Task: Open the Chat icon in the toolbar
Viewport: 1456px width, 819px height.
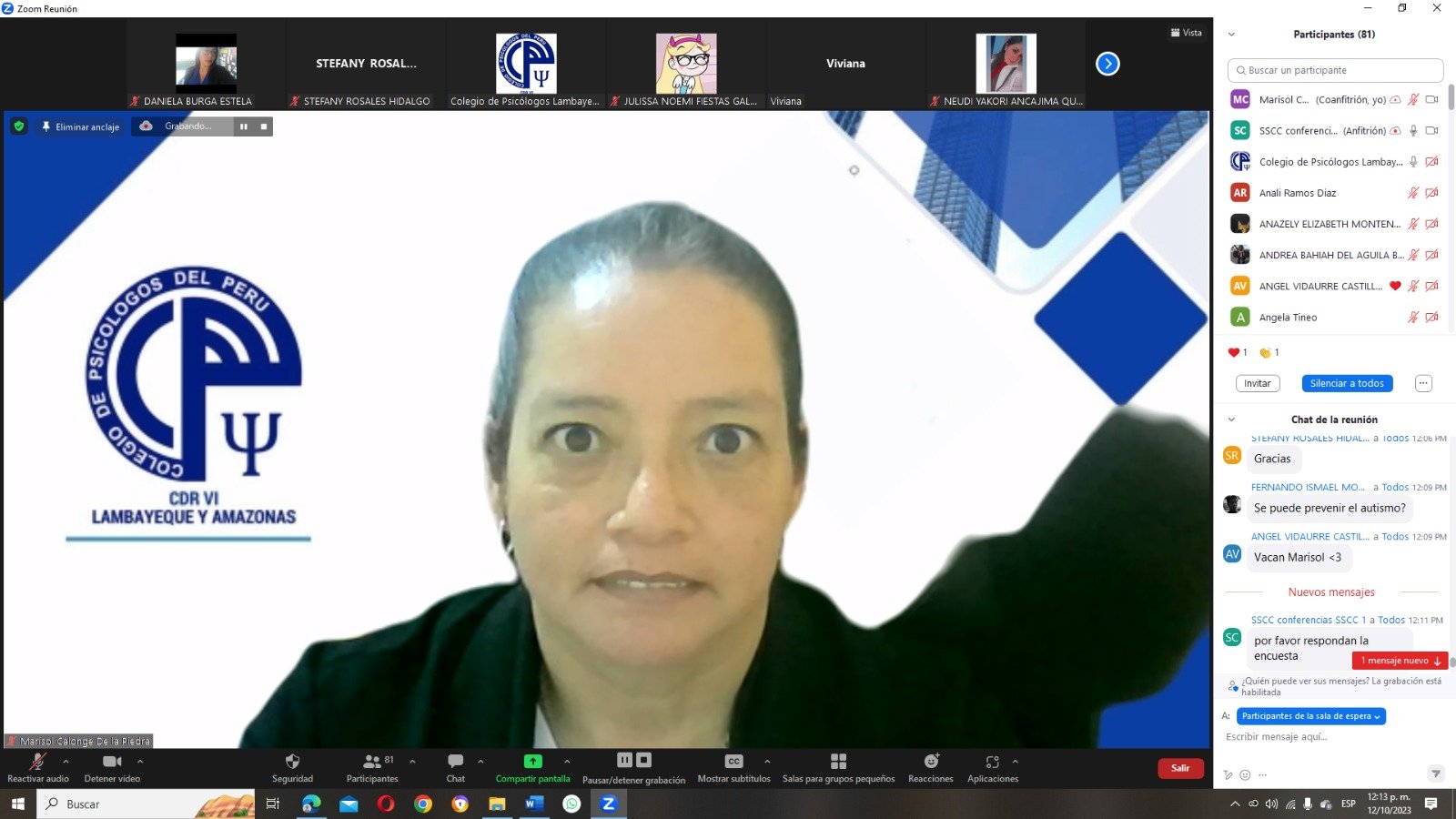Action: [455, 762]
